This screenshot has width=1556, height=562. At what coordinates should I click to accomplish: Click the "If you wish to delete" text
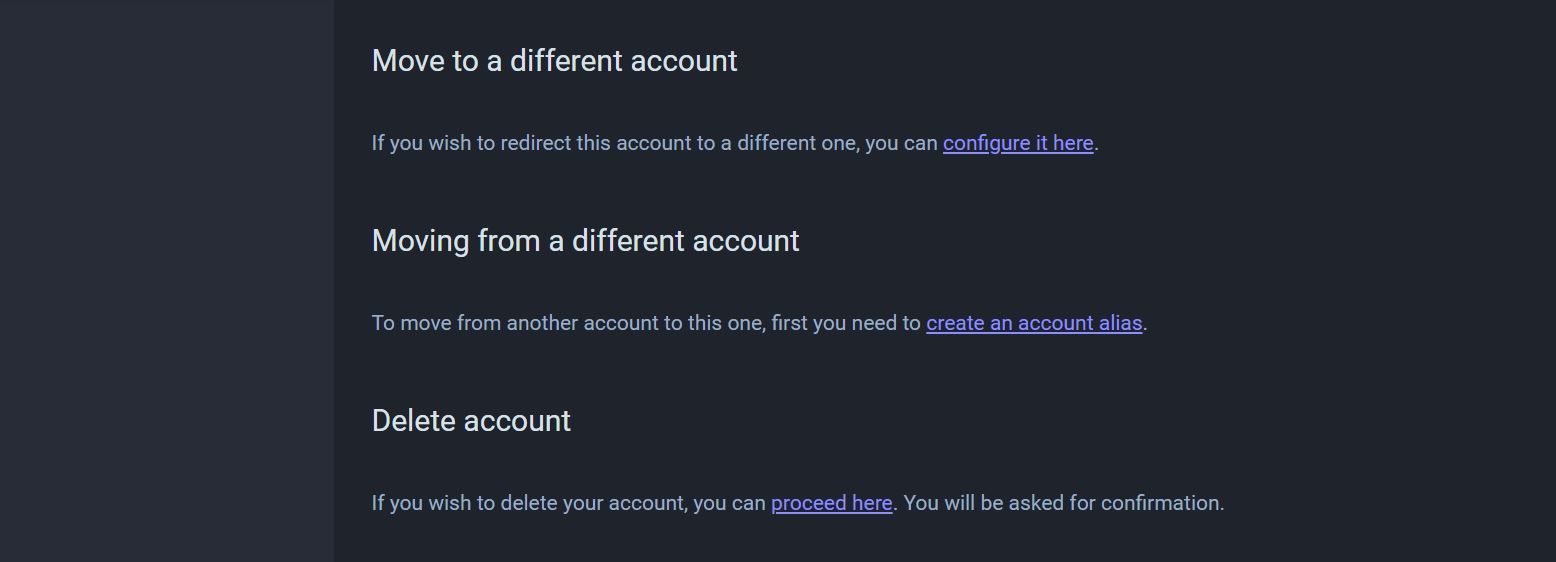coord(464,503)
